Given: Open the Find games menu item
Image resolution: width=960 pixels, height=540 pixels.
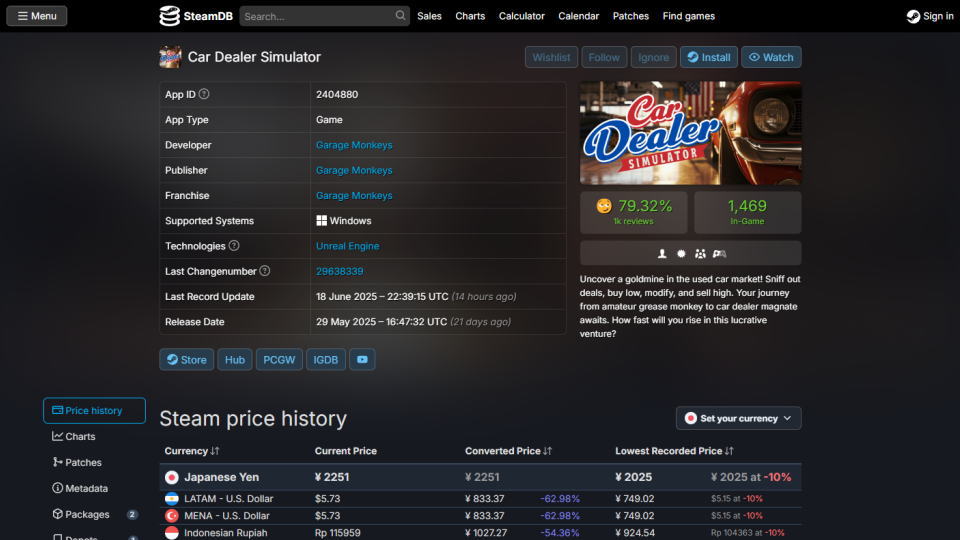Looking at the screenshot, I should [x=688, y=16].
